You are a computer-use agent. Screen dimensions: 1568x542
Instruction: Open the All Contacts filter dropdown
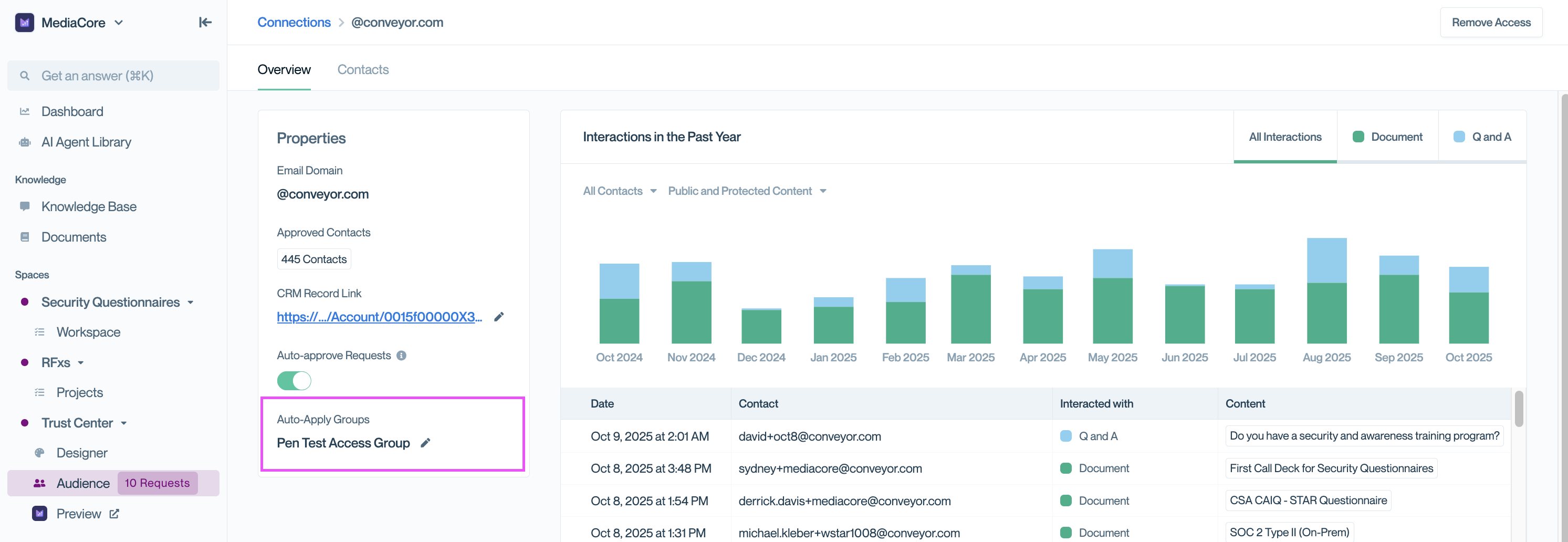(x=620, y=191)
